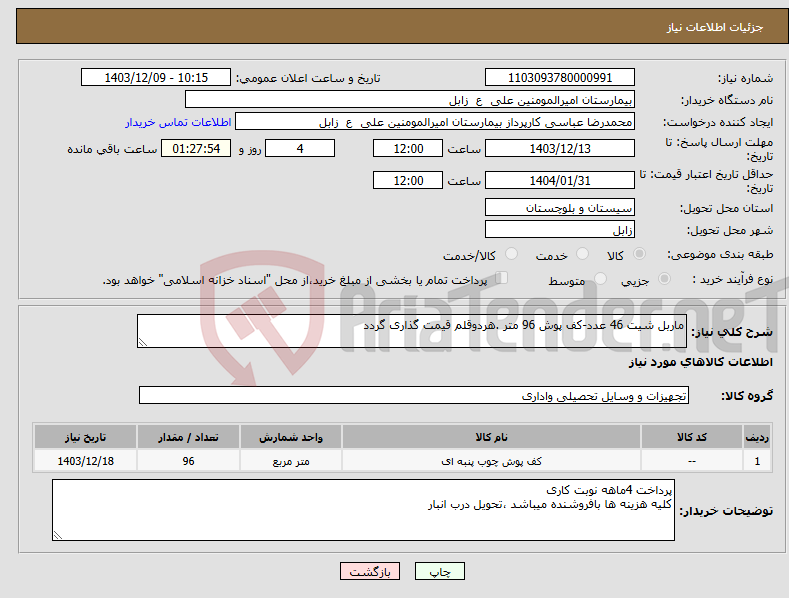Image resolution: width=789 pixels, height=598 pixels.
Task: Click the remaining time 01:27:54 field
Action: tap(196, 148)
